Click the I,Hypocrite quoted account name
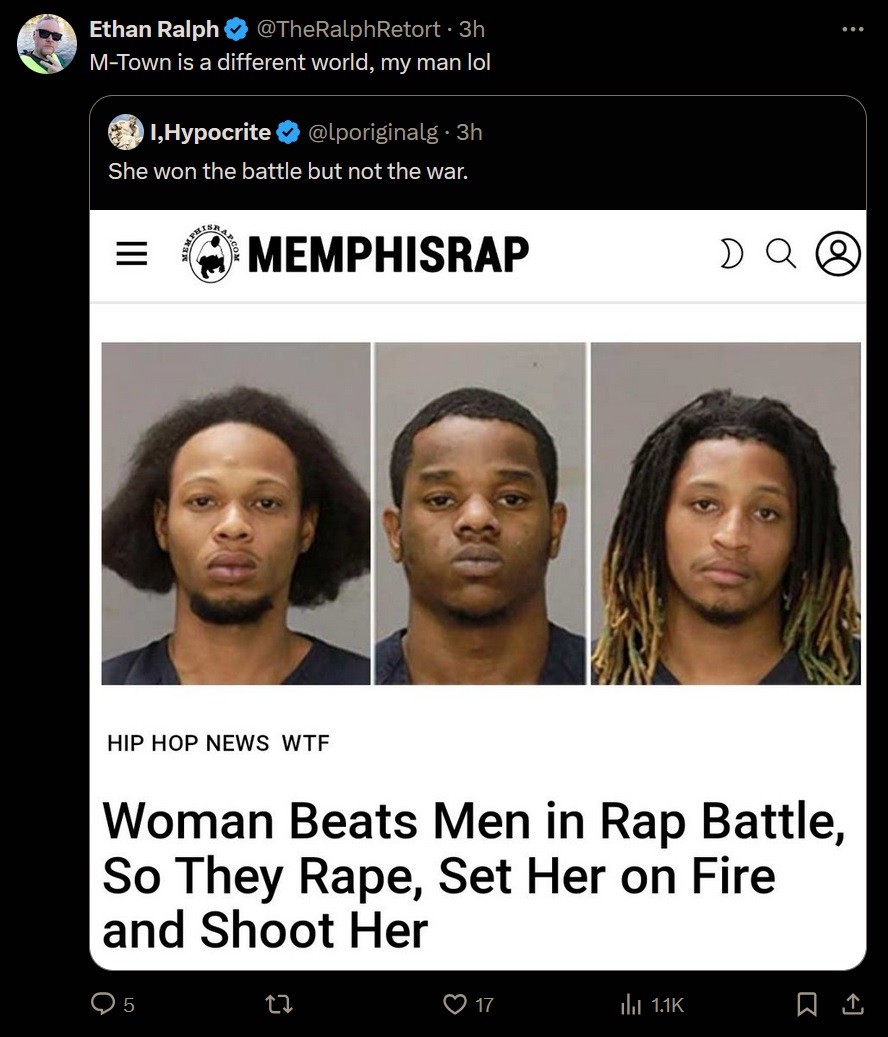This screenshot has width=888, height=1037. point(210,132)
